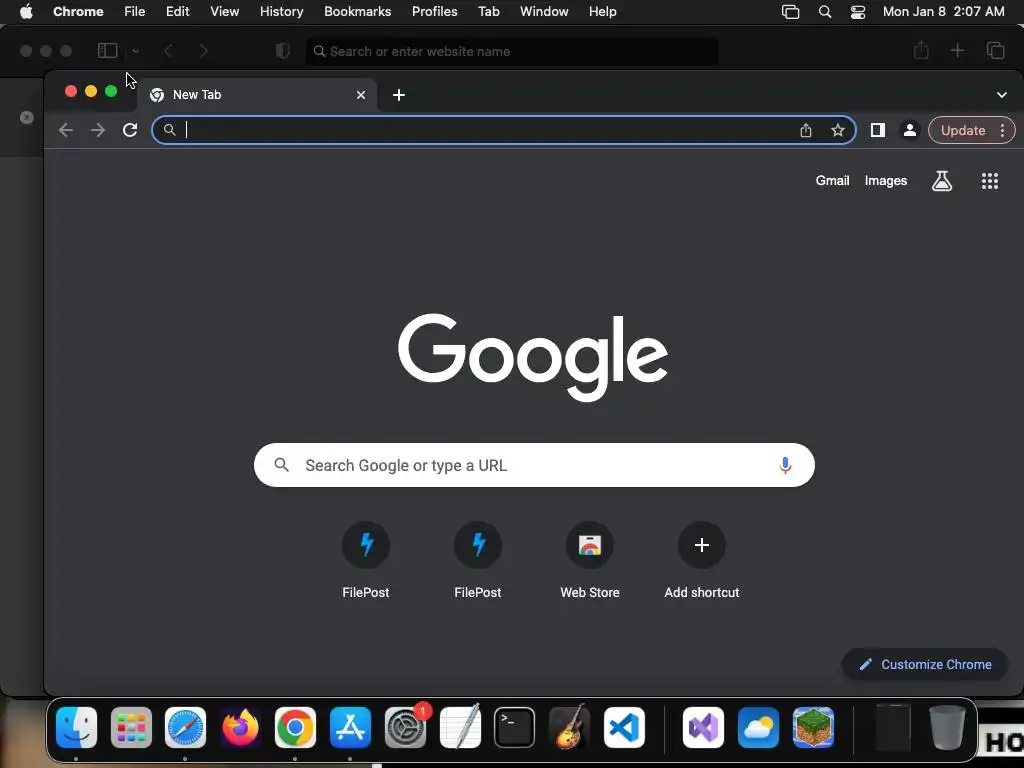Open the second FilePost shortcut
This screenshot has width=1024, height=768.
(x=478, y=545)
